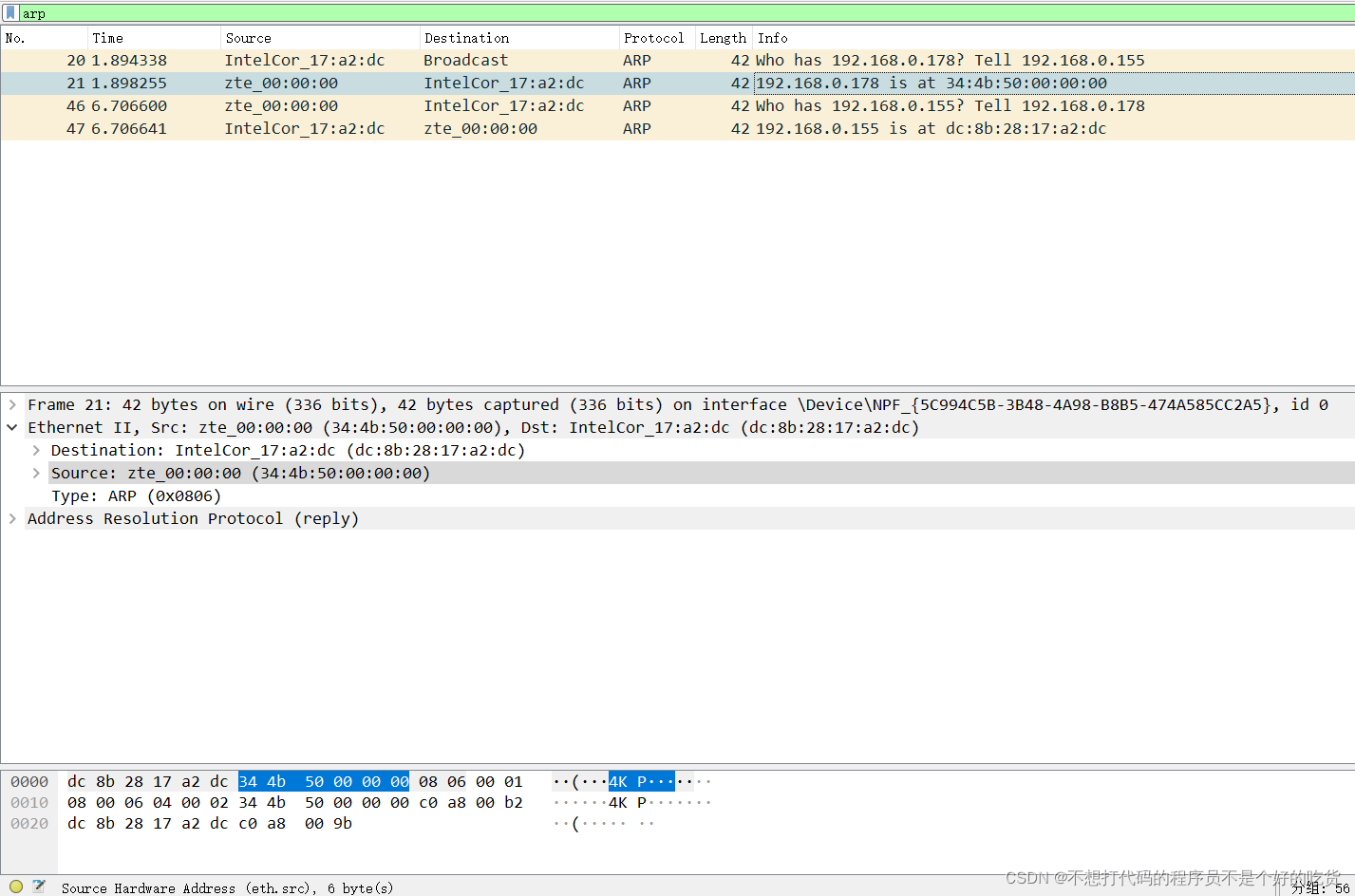This screenshot has width=1355, height=896.
Task: Expand the Source zte_00:00:00 node
Action: point(36,473)
